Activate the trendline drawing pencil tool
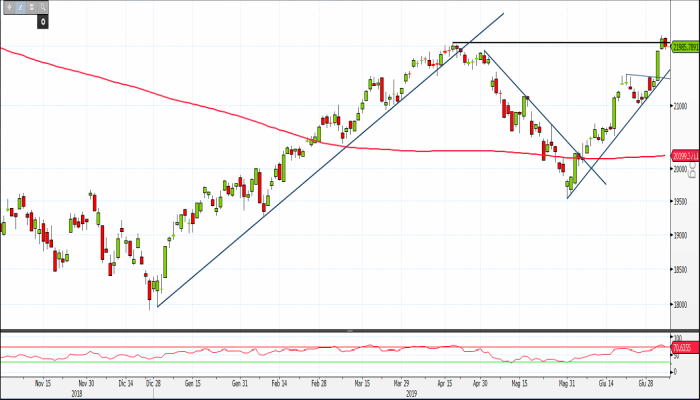 [x=21, y=7]
